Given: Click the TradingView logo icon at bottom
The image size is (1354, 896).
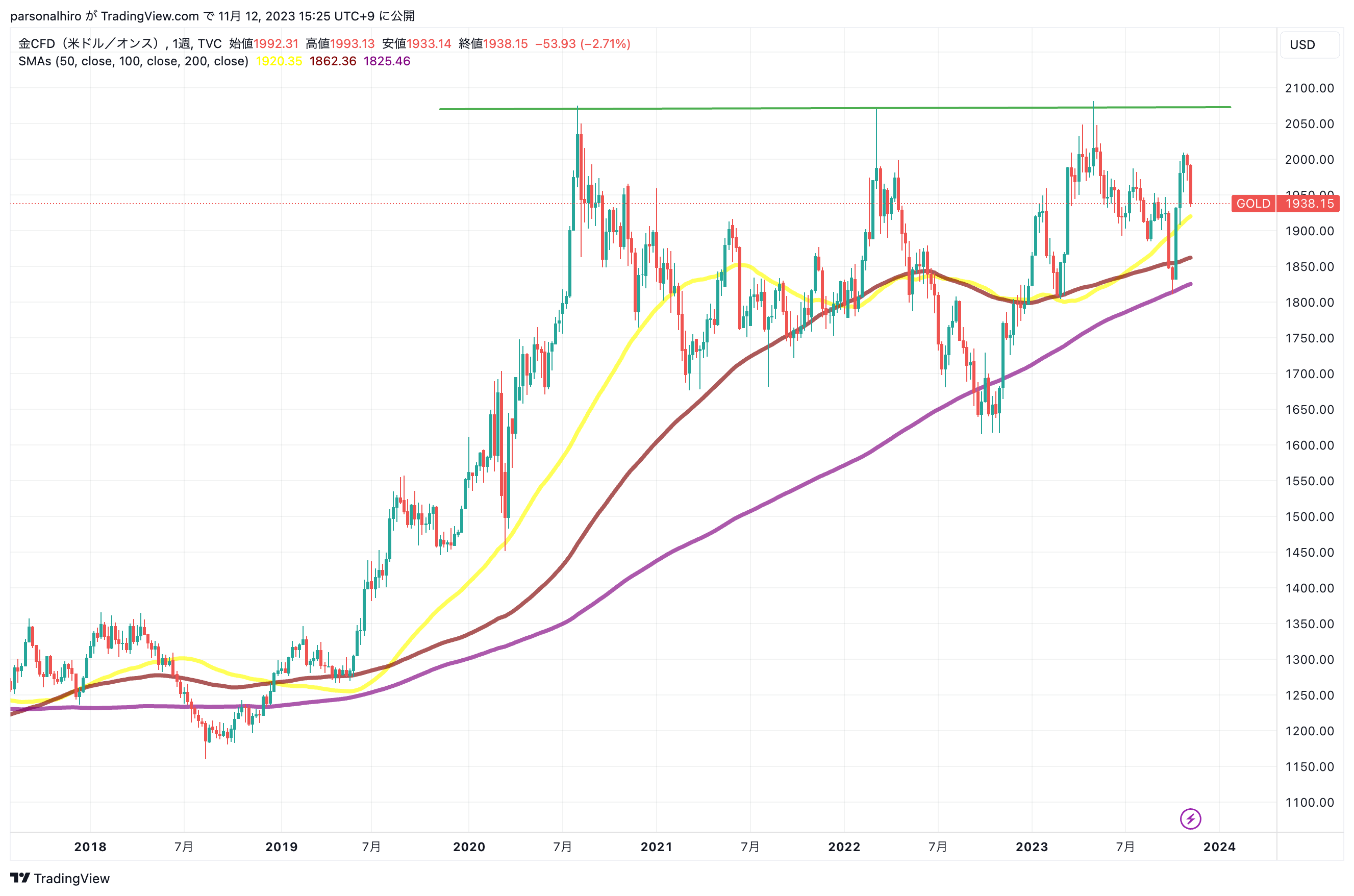Looking at the screenshot, I should (x=20, y=878).
